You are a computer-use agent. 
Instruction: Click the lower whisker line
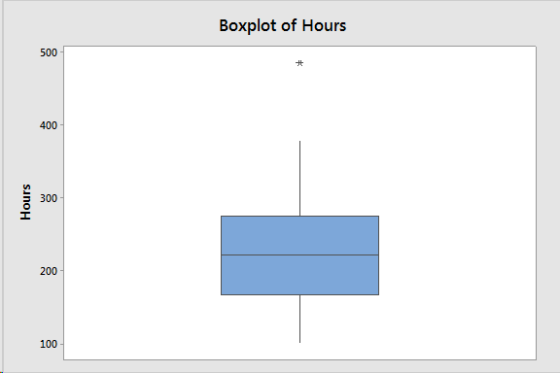coord(300,319)
